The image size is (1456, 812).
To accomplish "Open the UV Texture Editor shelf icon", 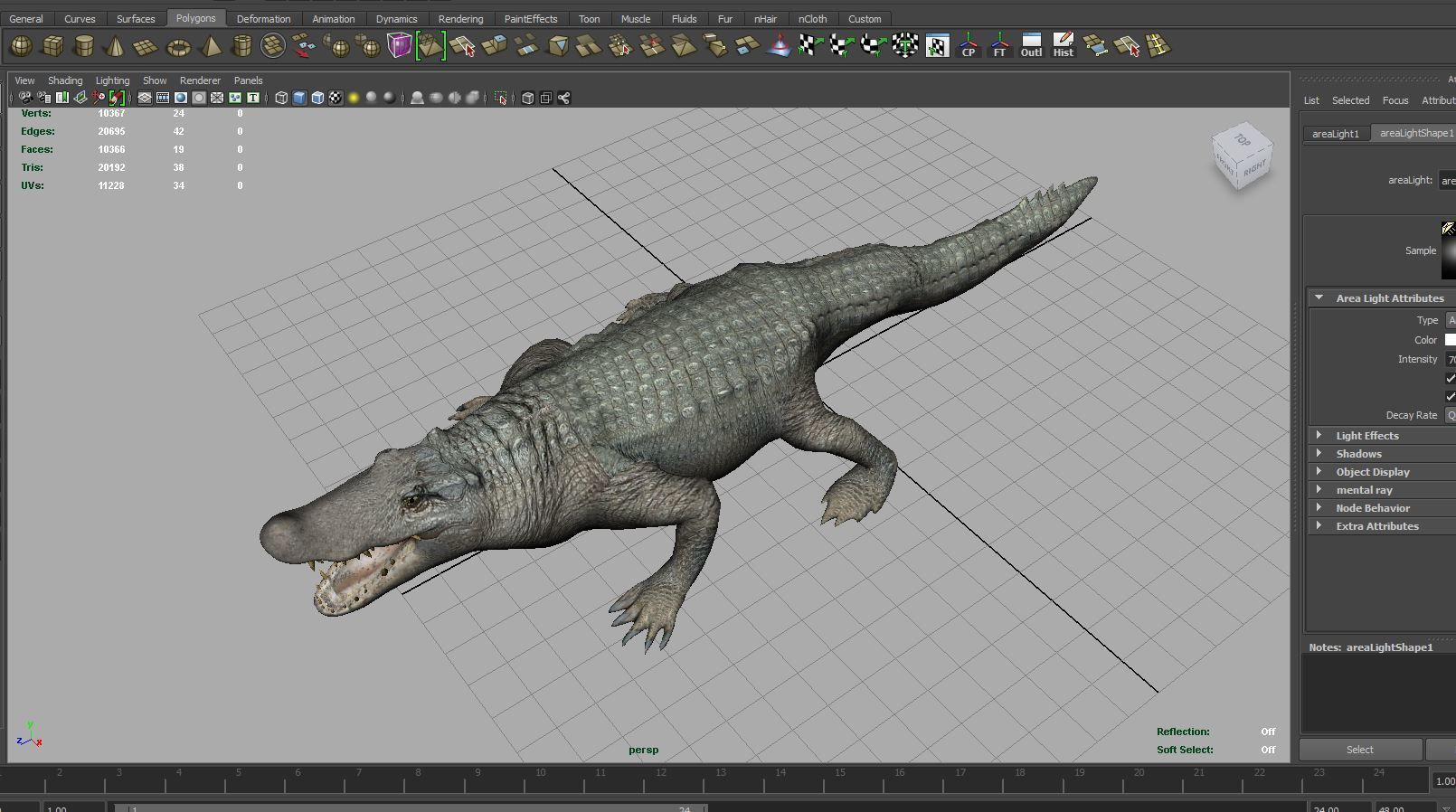I will tap(937, 45).
